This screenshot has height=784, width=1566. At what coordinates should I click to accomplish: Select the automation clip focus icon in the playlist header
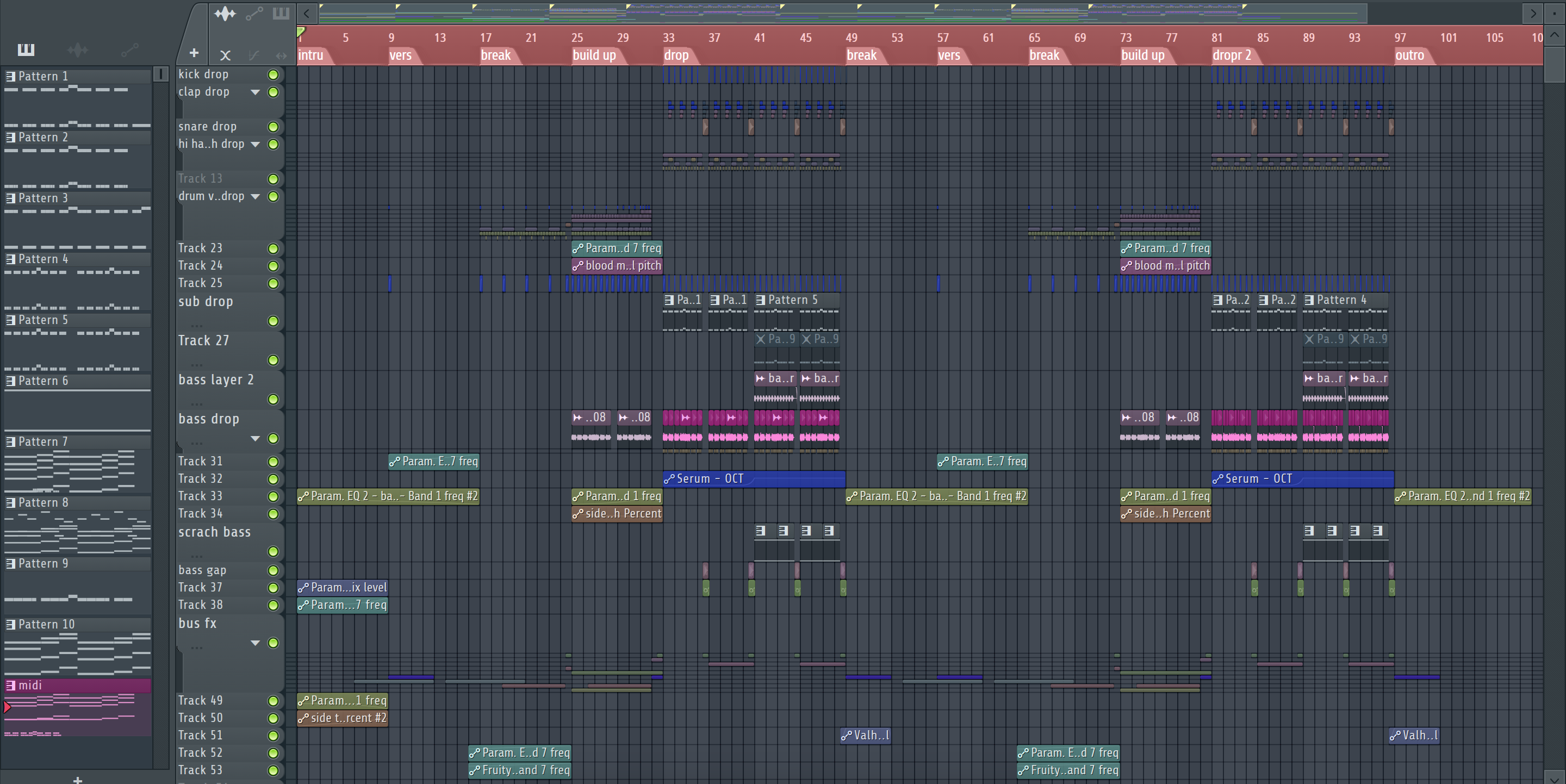coord(254,14)
